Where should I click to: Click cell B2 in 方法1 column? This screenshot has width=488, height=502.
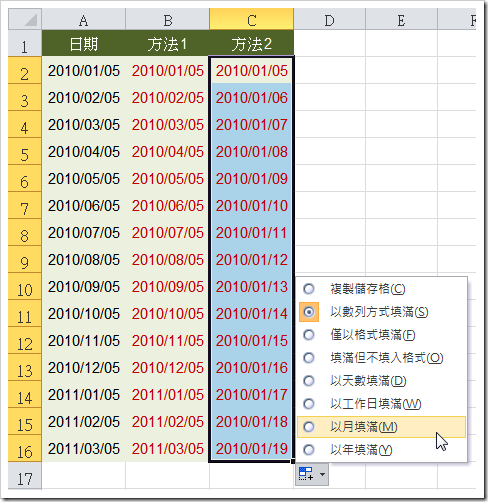(x=168, y=70)
